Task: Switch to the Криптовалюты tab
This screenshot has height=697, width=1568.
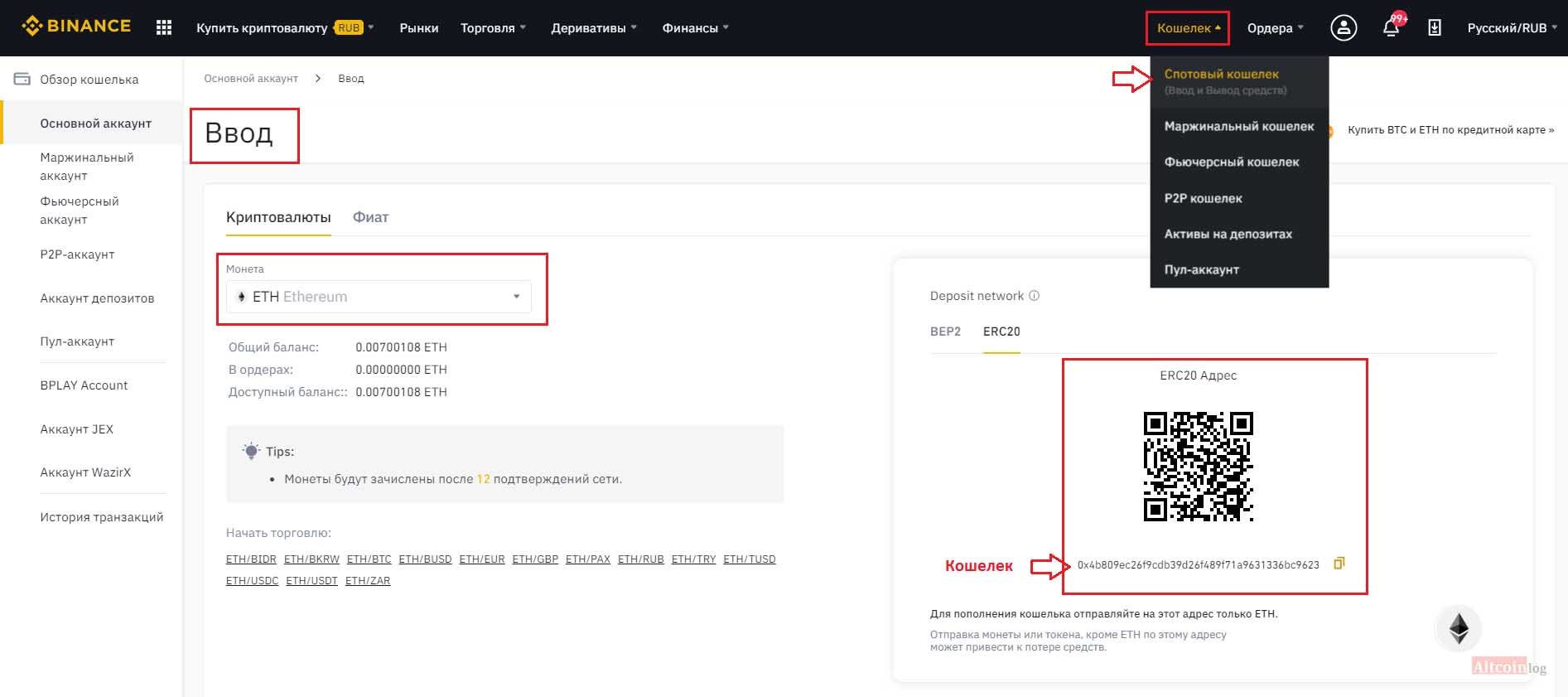Action: pyautogui.click(x=278, y=217)
